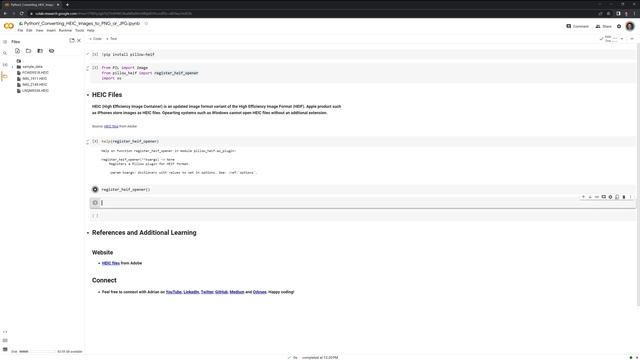Reload the browser page

(22, 13)
